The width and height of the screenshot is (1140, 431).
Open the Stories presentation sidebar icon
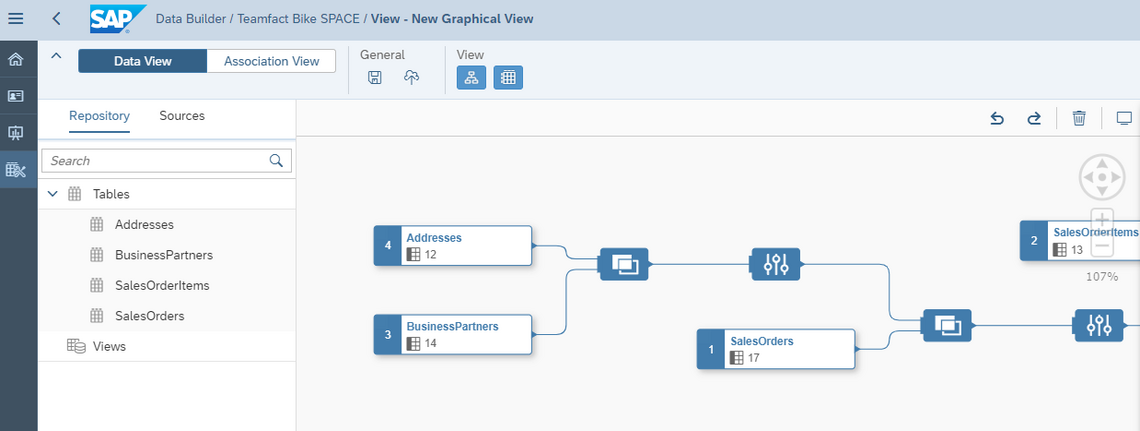[x=15, y=132]
